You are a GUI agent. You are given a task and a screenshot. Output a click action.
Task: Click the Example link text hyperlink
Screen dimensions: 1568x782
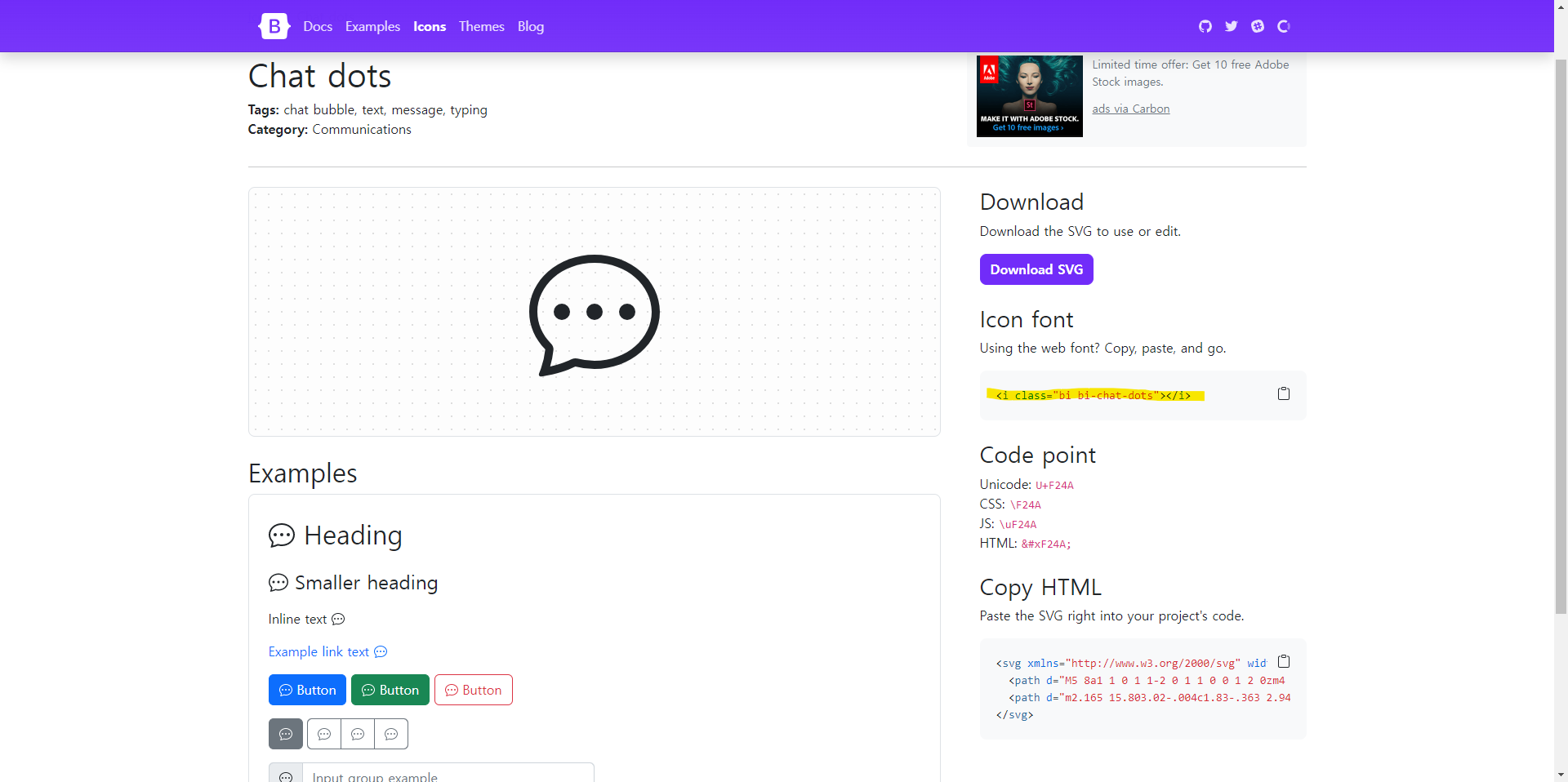[318, 651]
